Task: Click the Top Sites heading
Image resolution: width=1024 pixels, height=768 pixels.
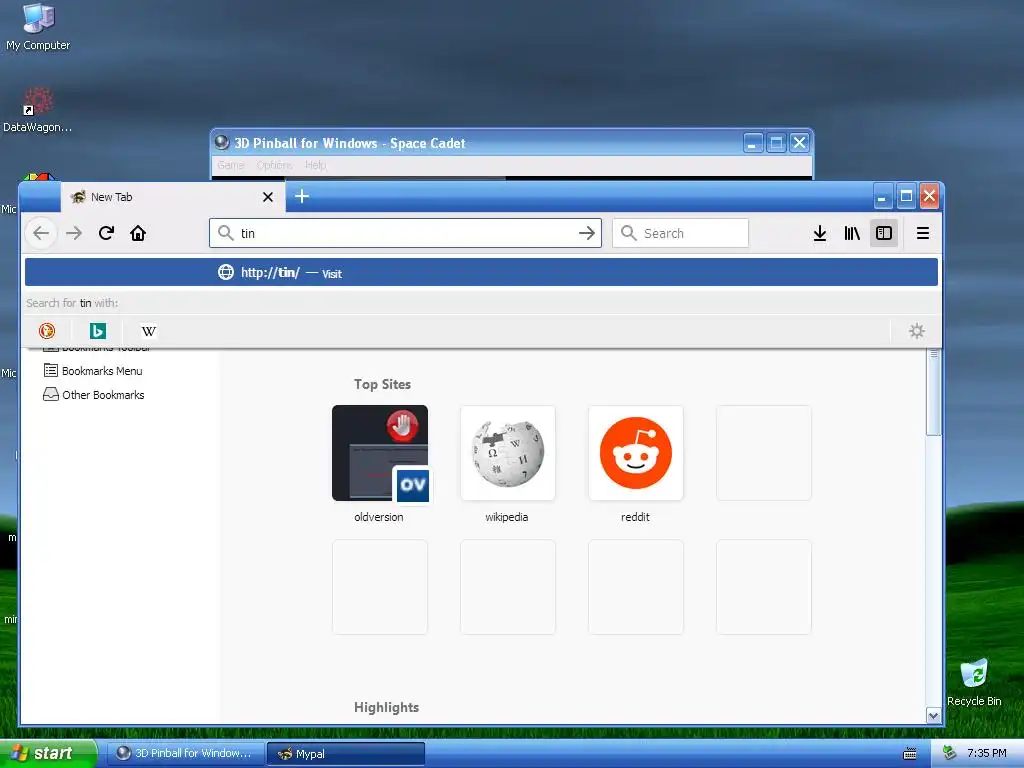Action: [382, 385]
